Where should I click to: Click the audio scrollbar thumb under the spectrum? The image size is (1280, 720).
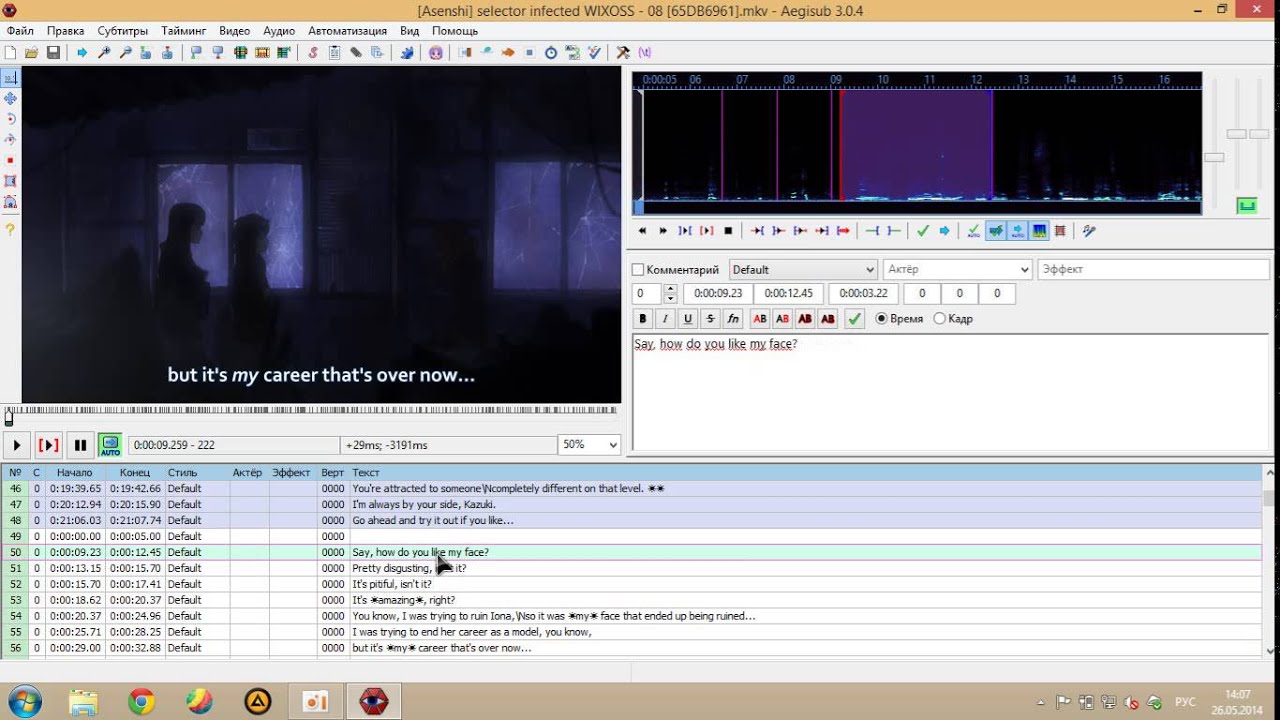click(639, 207)
